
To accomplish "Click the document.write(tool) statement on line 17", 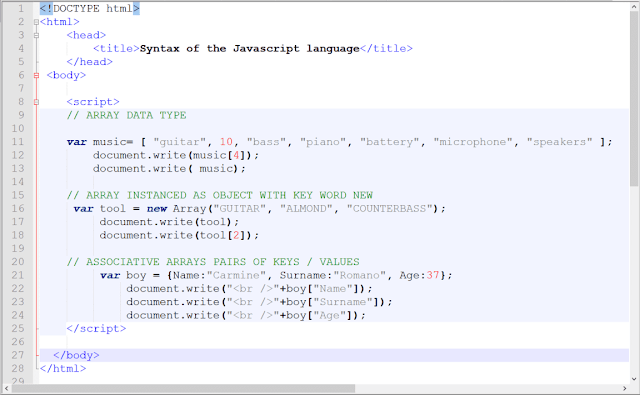I will coord(169,222).
